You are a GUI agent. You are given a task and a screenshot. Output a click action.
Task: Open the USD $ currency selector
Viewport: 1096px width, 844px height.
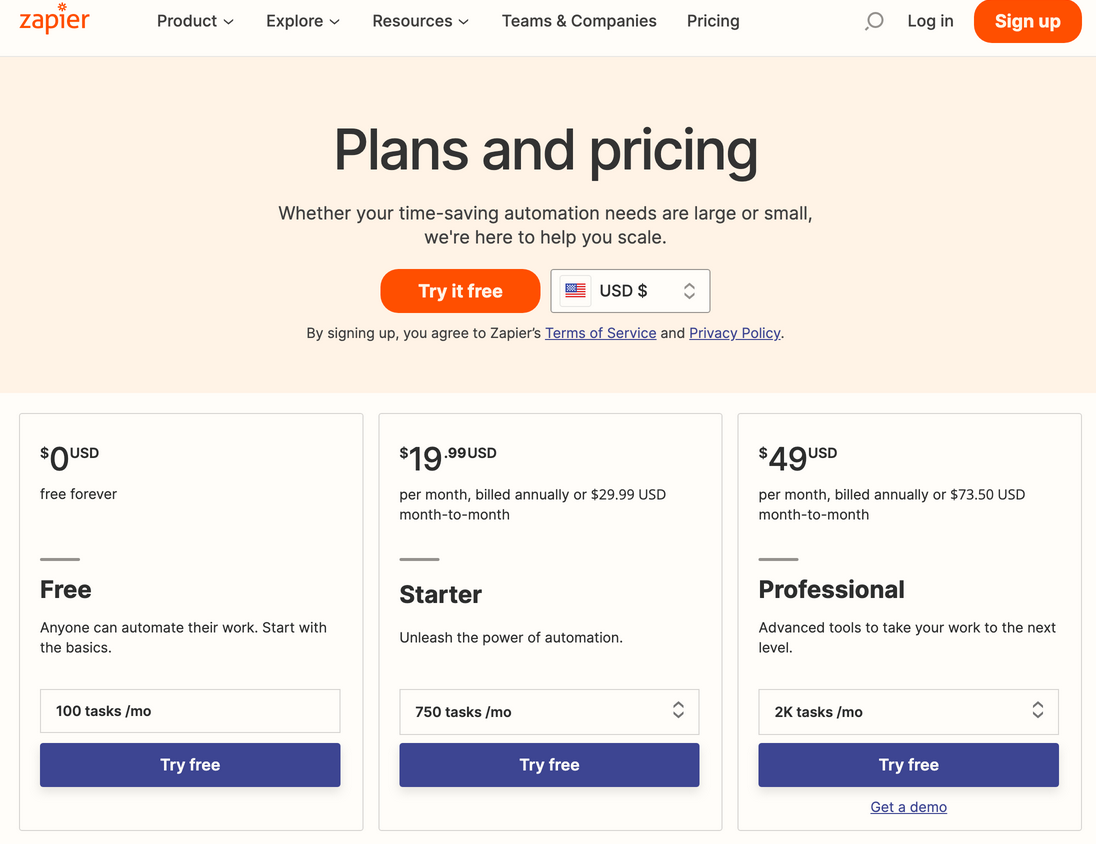pos(630,291)
